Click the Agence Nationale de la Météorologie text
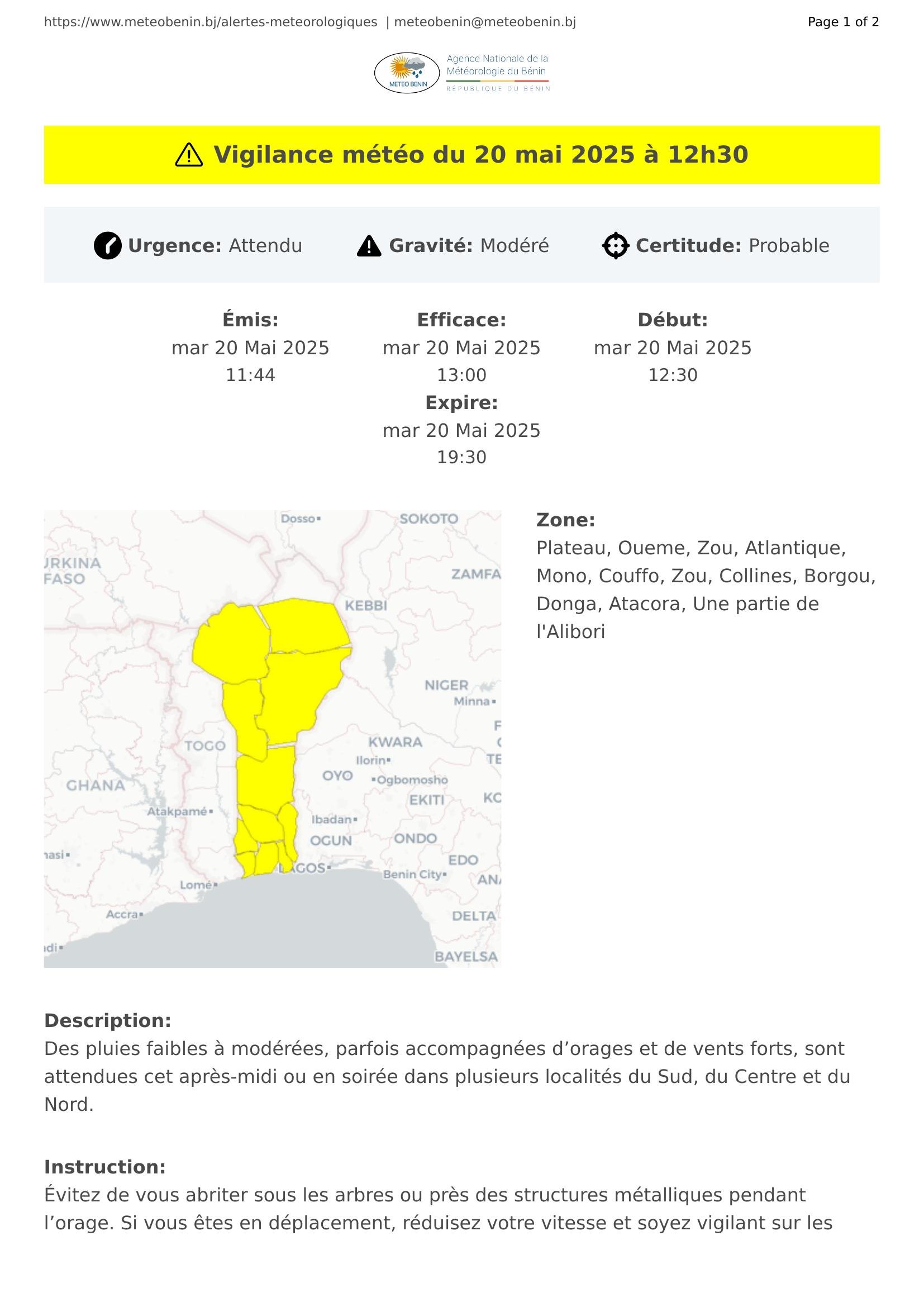This screenshot has width=924, height=1307. [497, 65]
